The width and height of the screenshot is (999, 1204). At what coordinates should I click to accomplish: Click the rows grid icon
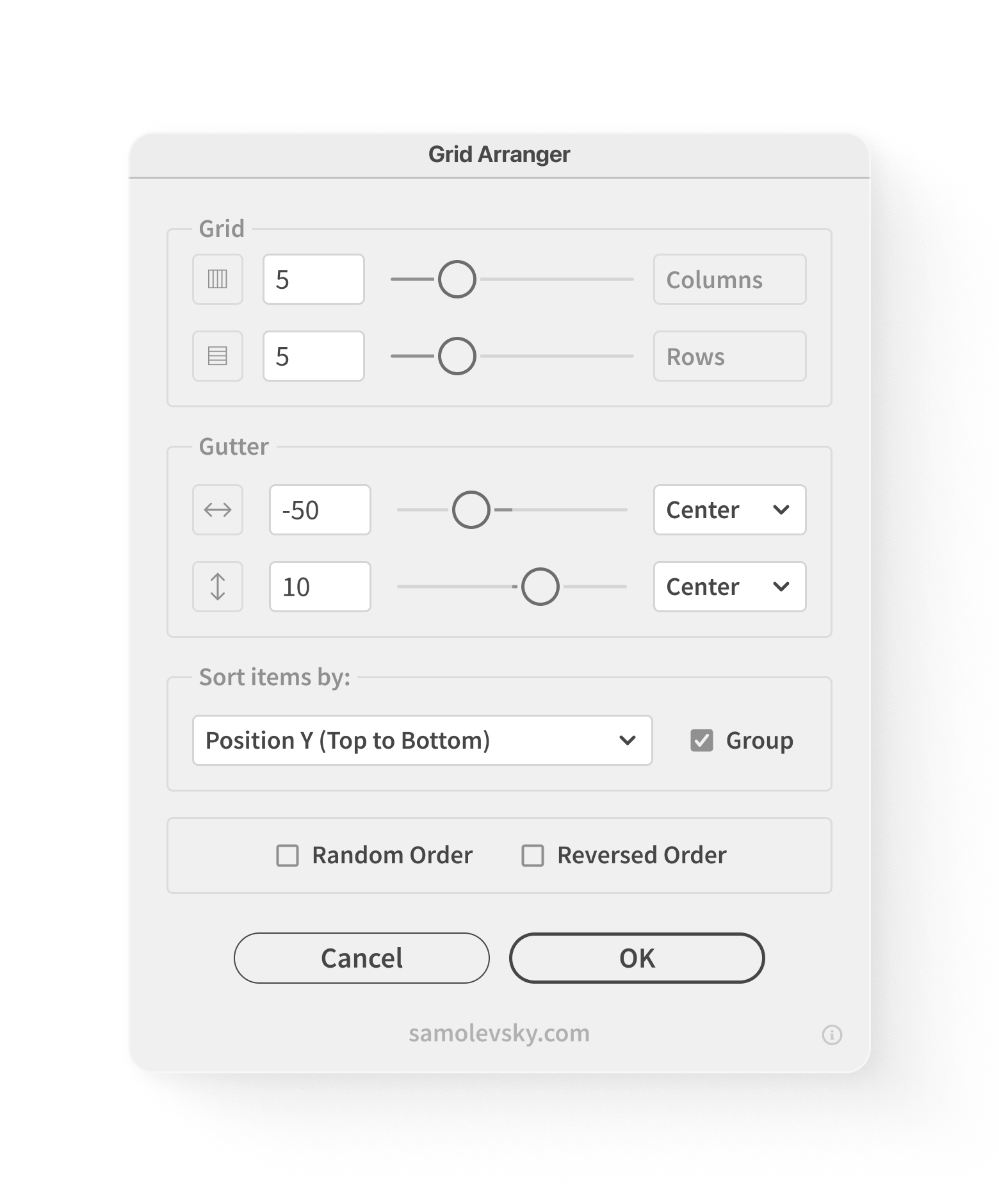(218, 356)
